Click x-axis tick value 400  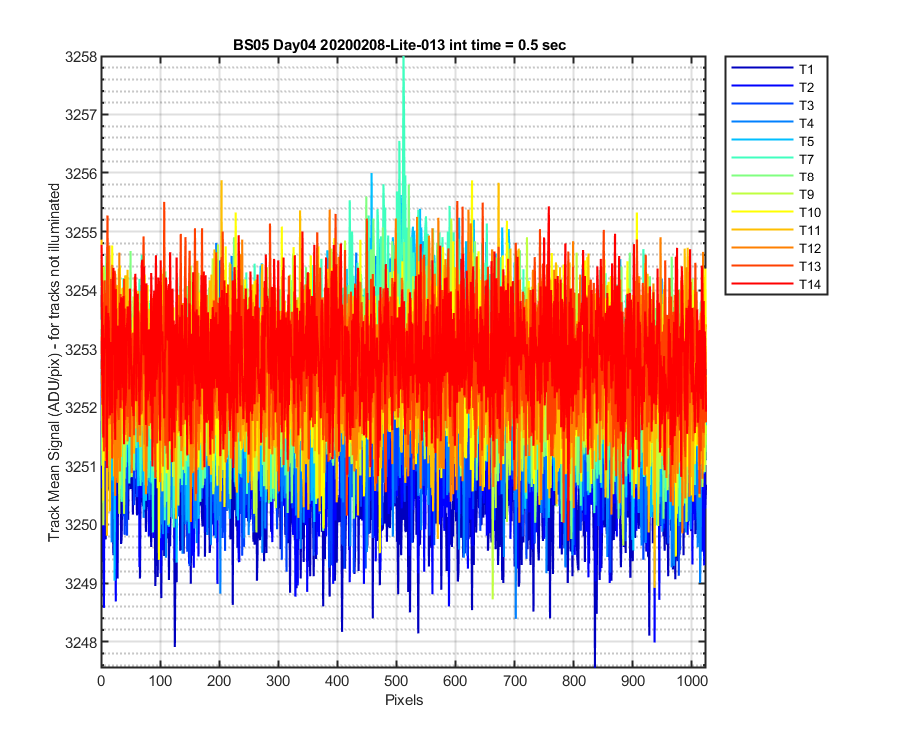pos(337,681)
